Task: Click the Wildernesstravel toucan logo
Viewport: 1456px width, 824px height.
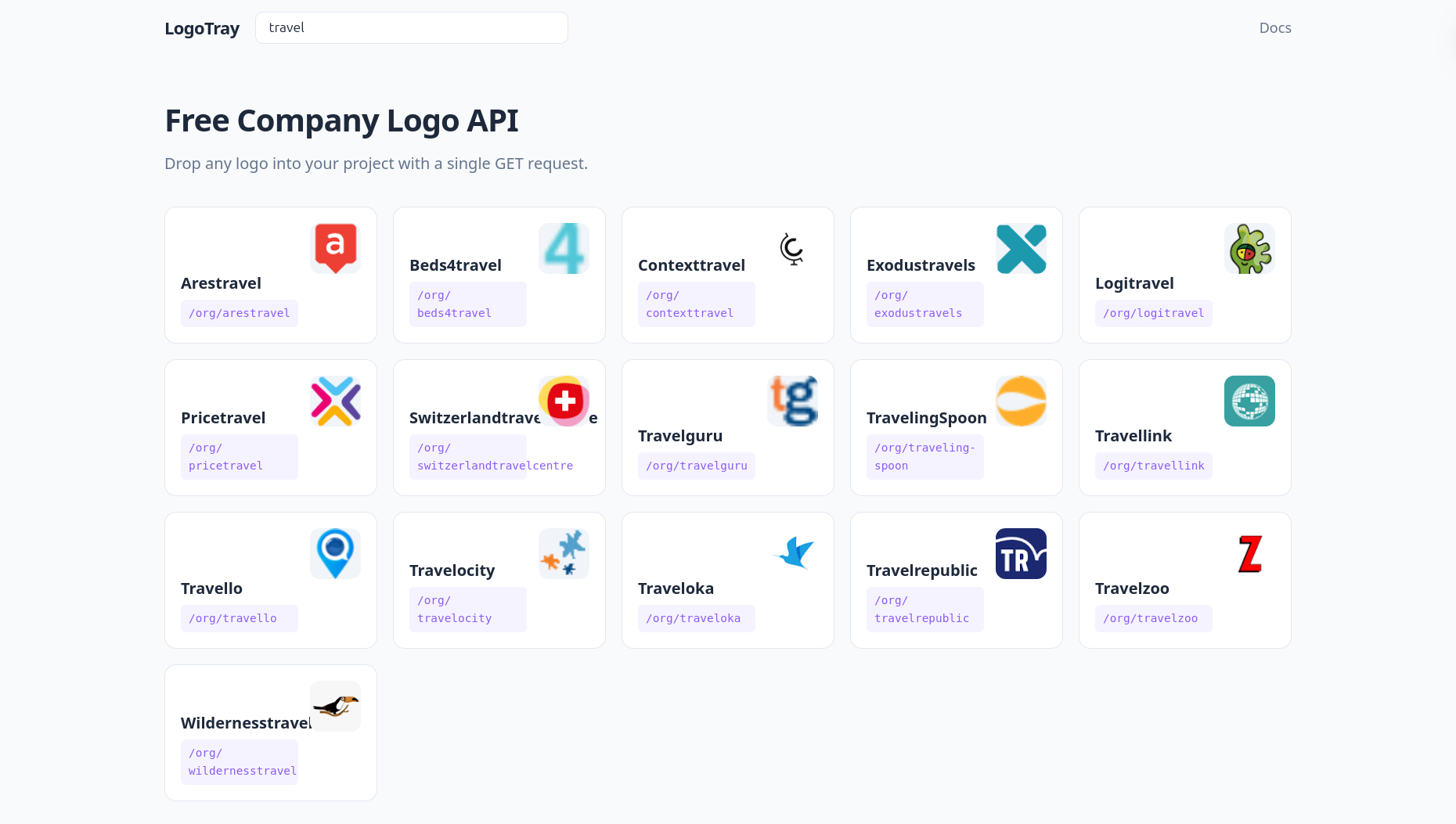Action: 335,706
